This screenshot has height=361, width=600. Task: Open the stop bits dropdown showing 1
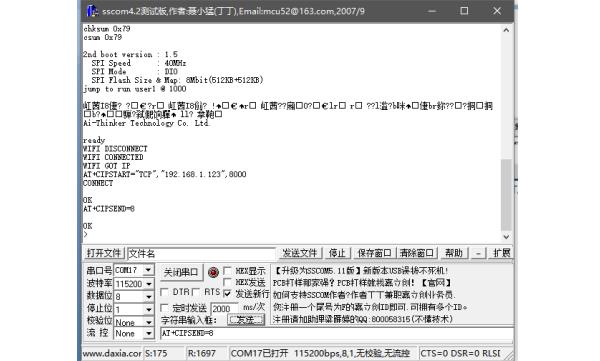(x=148, y=309)
